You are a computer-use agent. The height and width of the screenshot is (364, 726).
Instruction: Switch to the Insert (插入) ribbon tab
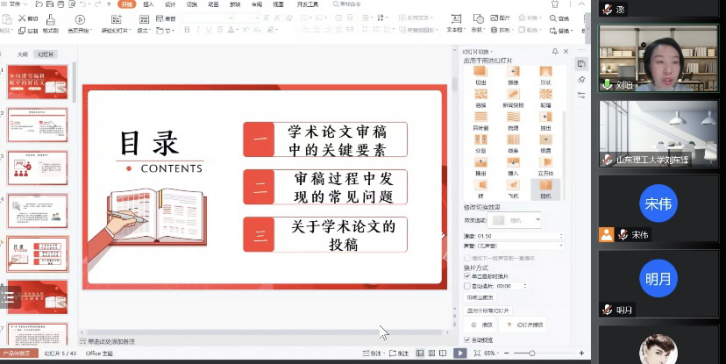pos(148,4)
